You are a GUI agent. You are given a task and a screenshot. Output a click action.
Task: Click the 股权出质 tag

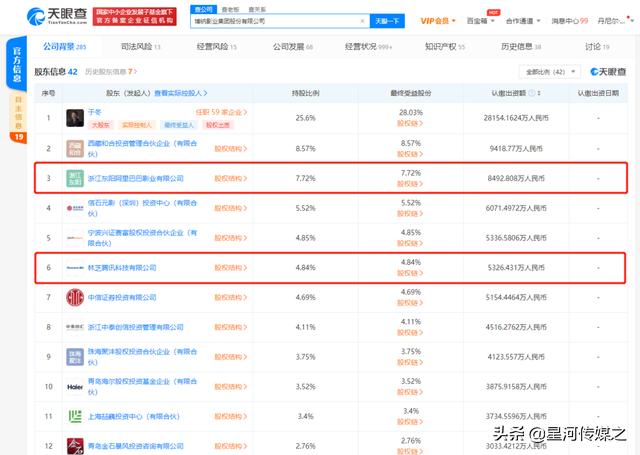(218, 125)
